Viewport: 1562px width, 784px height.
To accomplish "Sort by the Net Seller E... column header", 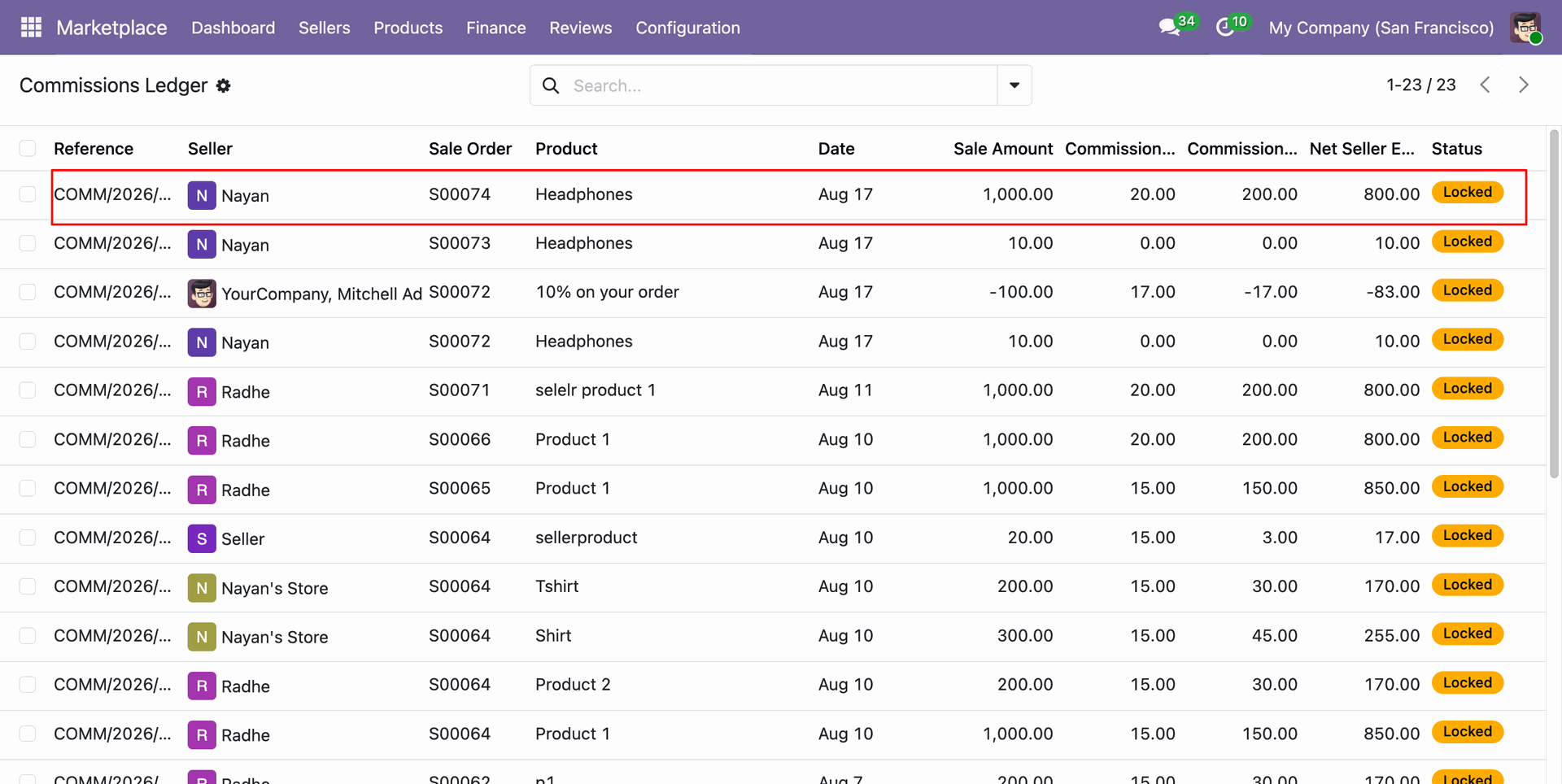I will [1362, 149].
